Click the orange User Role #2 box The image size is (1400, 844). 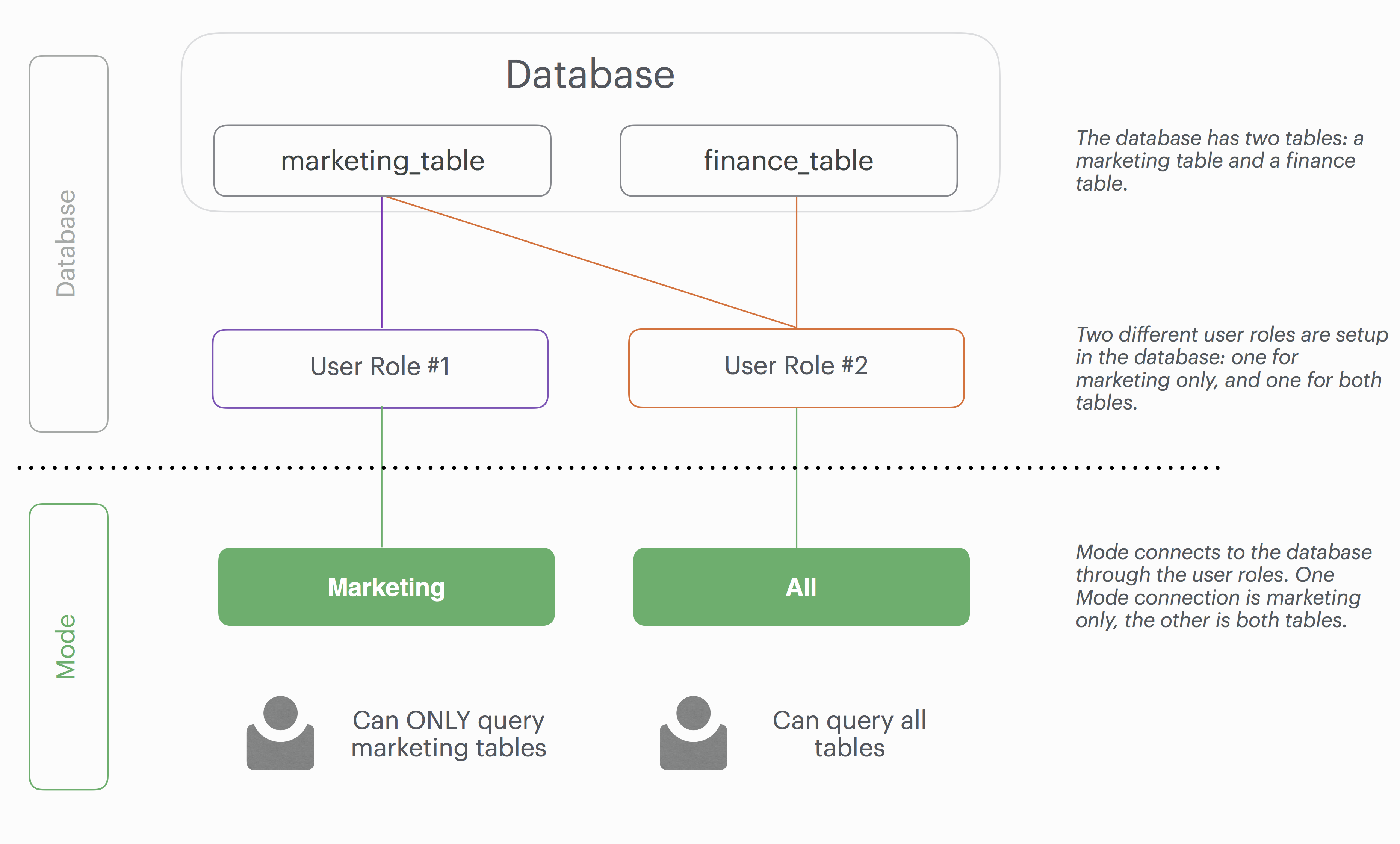pos(796,367)
